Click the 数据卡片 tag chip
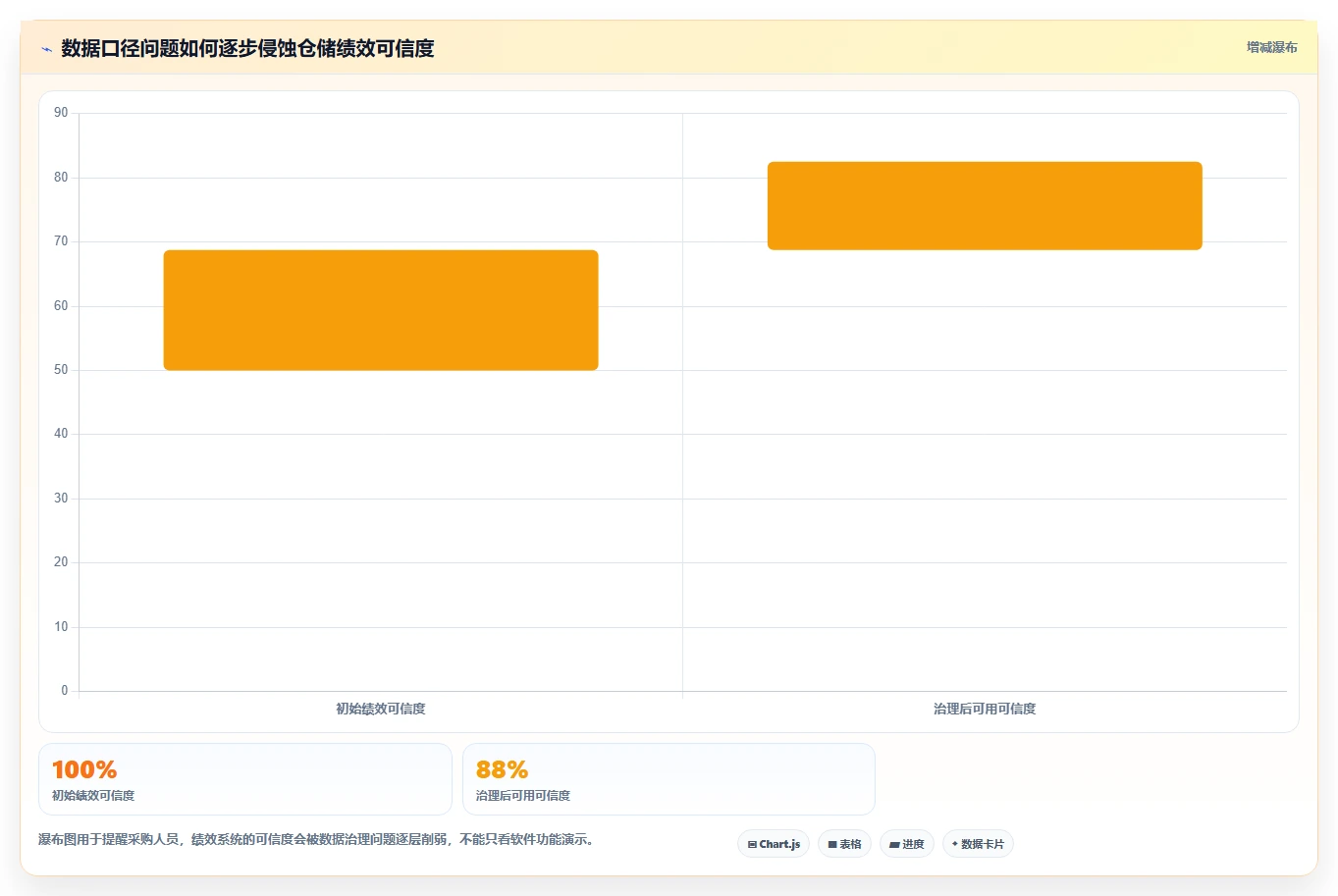The width and height of the screenshot is (1338, 896). tap(978, 844)
